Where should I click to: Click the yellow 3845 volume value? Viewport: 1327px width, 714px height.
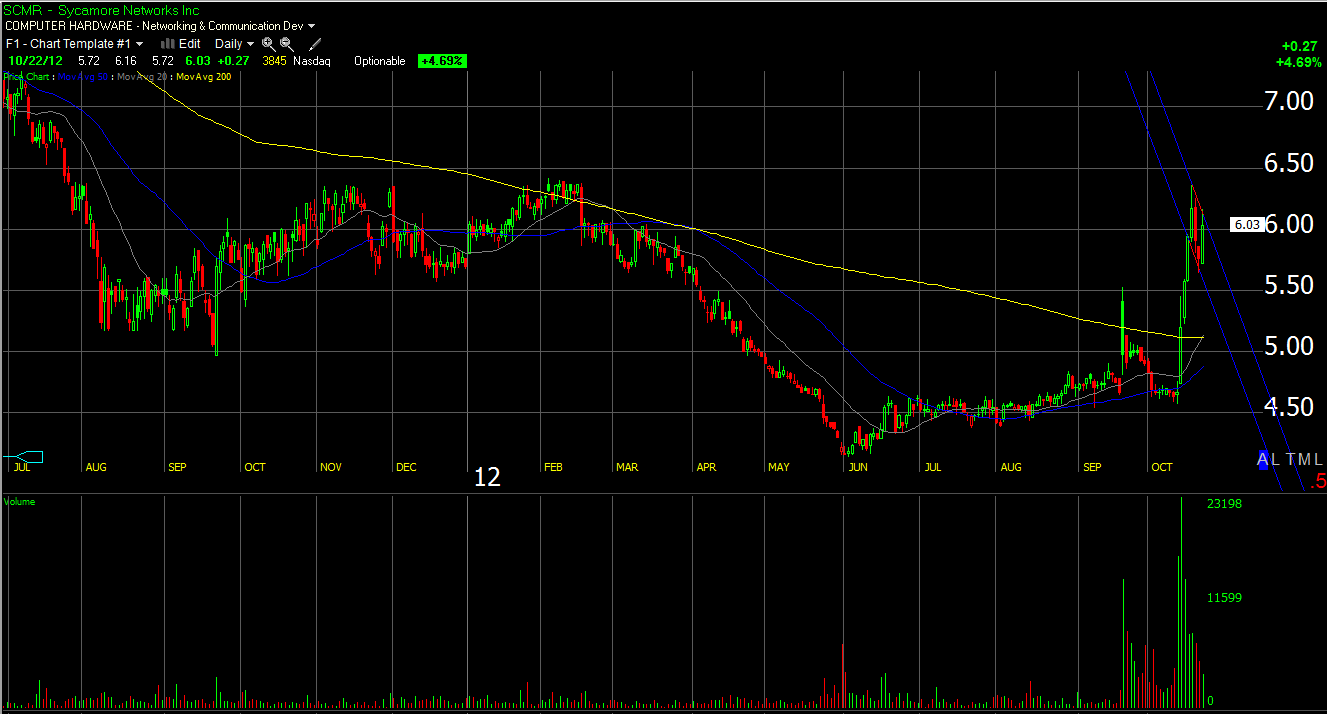click(275, 61)
